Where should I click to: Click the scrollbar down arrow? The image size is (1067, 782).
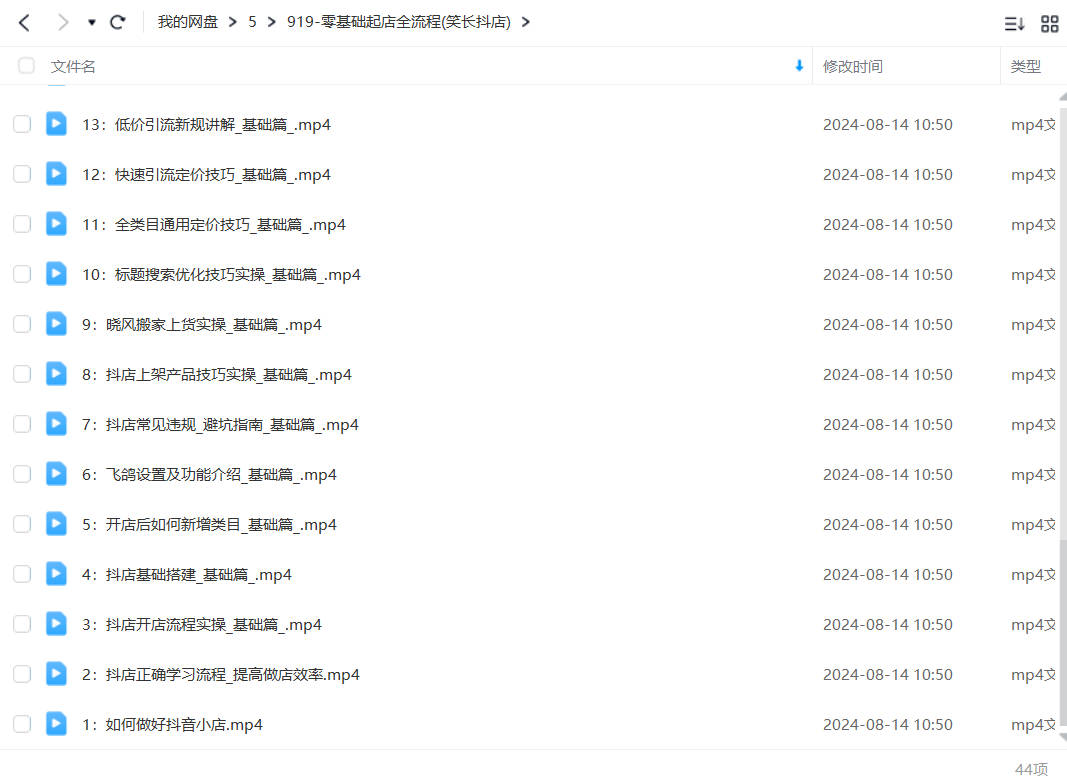1063,738
